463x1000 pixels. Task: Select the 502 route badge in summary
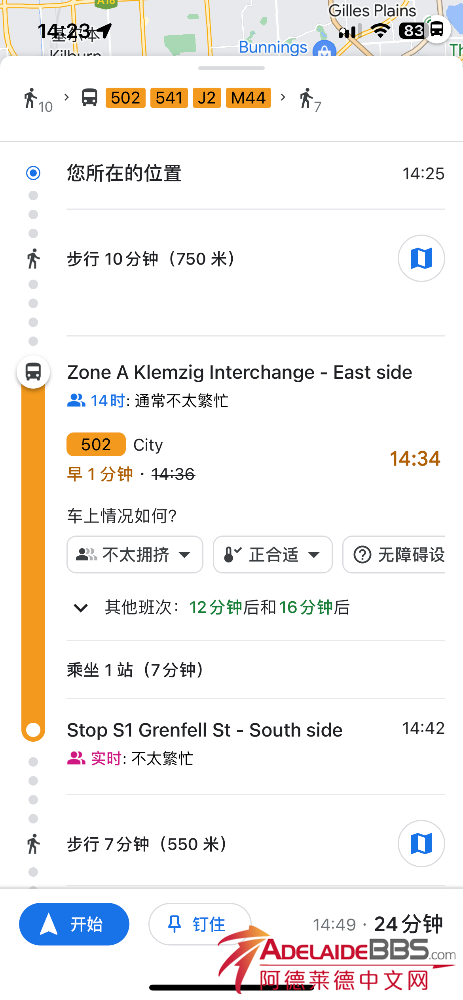(126, 98)
